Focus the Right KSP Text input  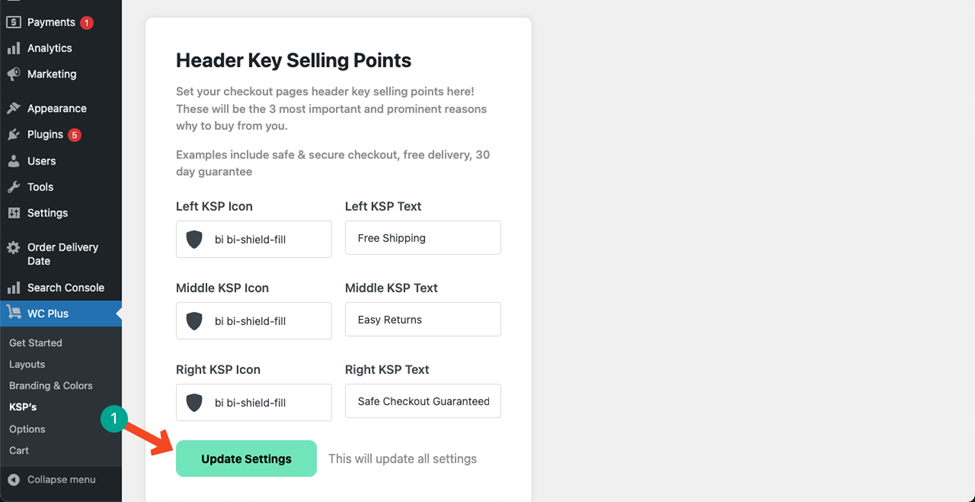423,401
